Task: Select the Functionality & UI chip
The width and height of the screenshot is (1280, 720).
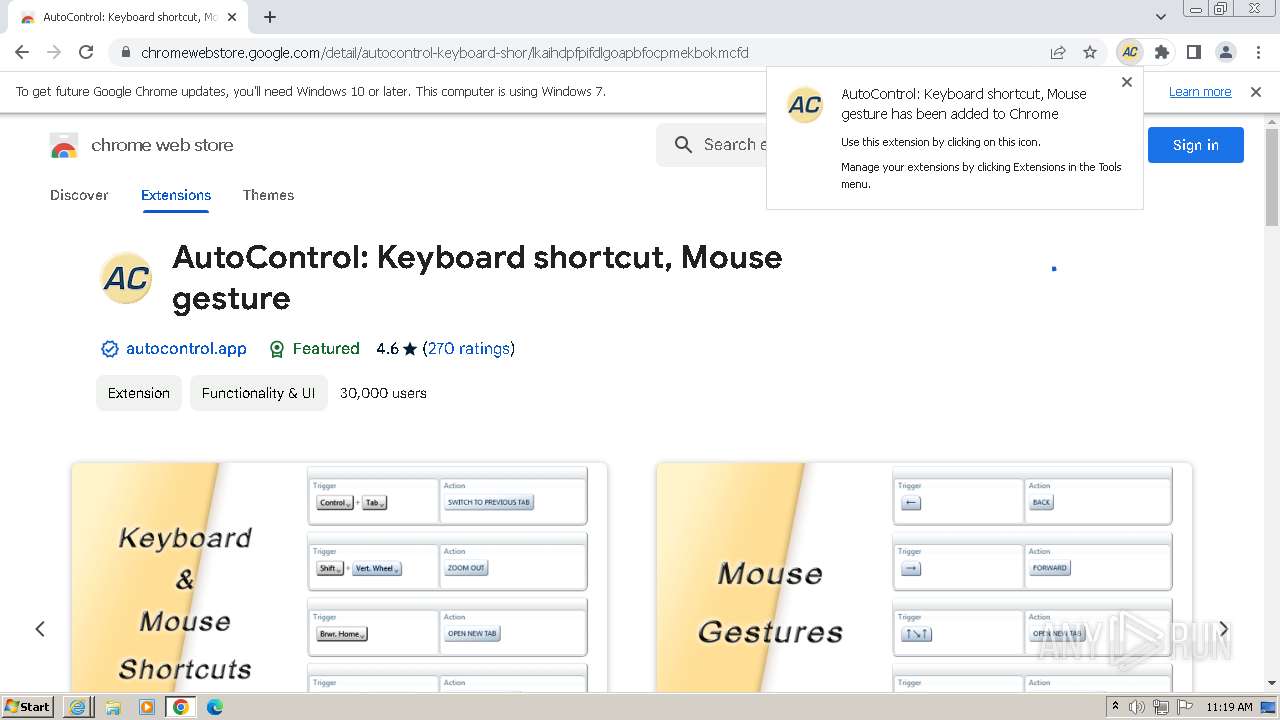Action: [x=258, y=393]
